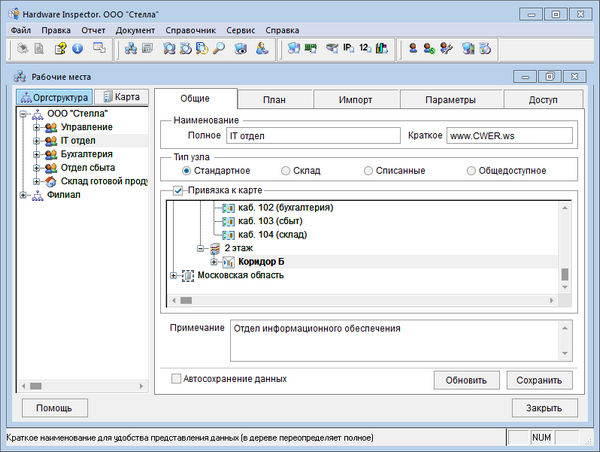Select the Склад radio button
Viewport: 600px width, 452px height.
tap(286, 171)
